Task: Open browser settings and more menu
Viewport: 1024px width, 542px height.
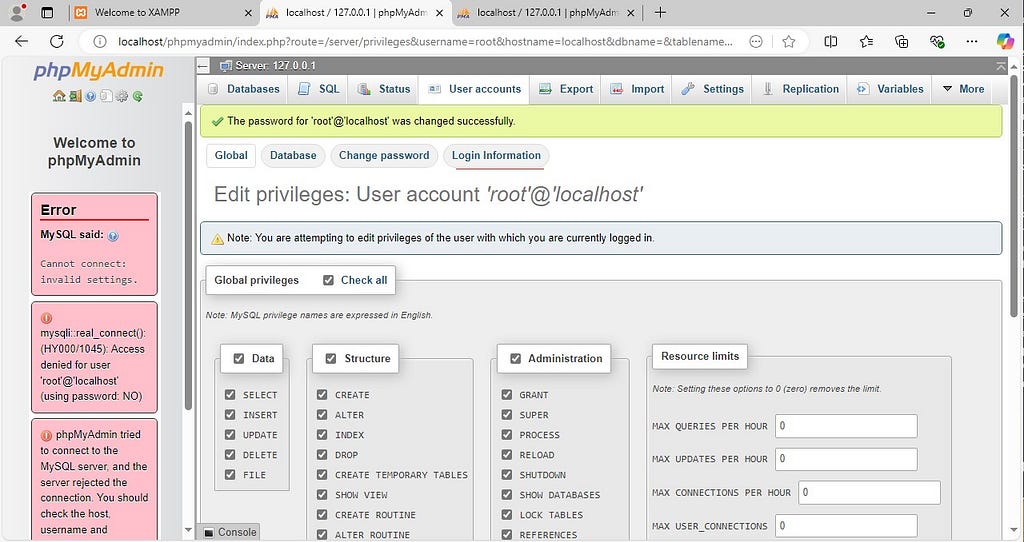Action: coord(972,42)
